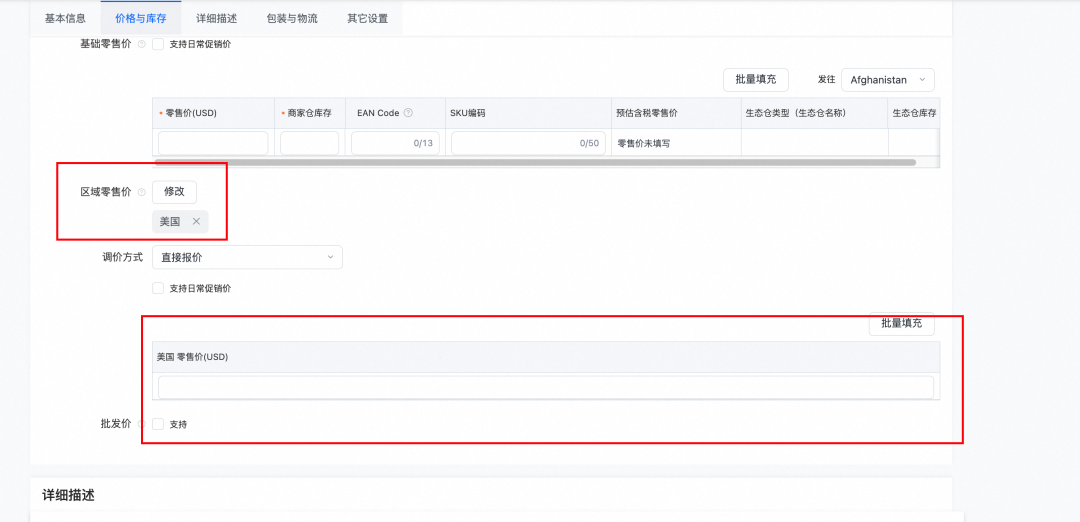This screenshot has width=1080, height=522.
Task: Remove the 美国 region tag
Action: [x=196, y=222]
